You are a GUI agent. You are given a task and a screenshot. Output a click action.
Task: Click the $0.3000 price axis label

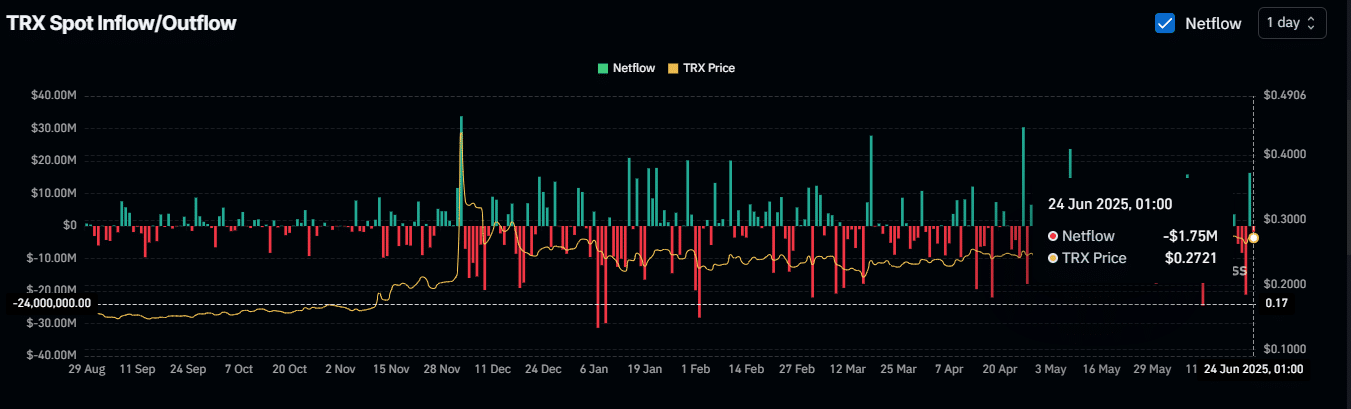(1285, 219)
